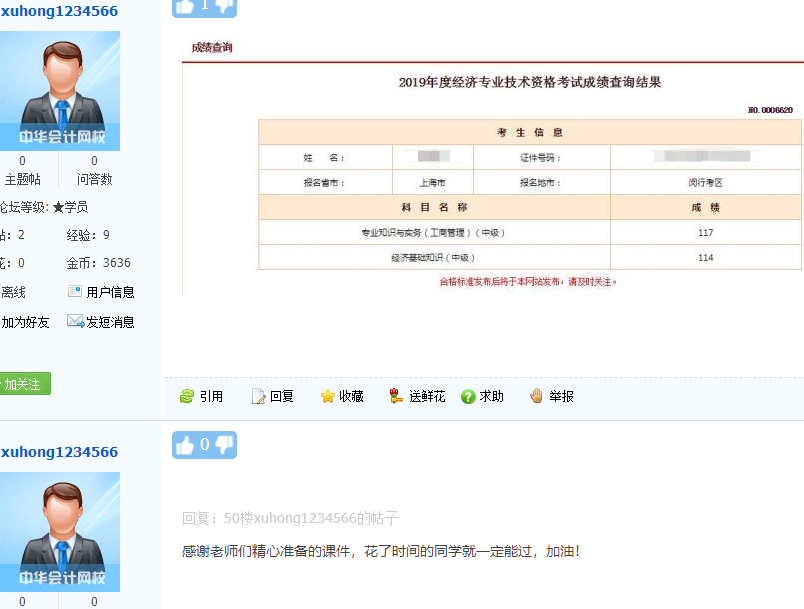Image resolution: width=804 pixels, height=609 pixels.
Task: Click the send flowers (送鲜花) icon
Action: pos(396,396)
